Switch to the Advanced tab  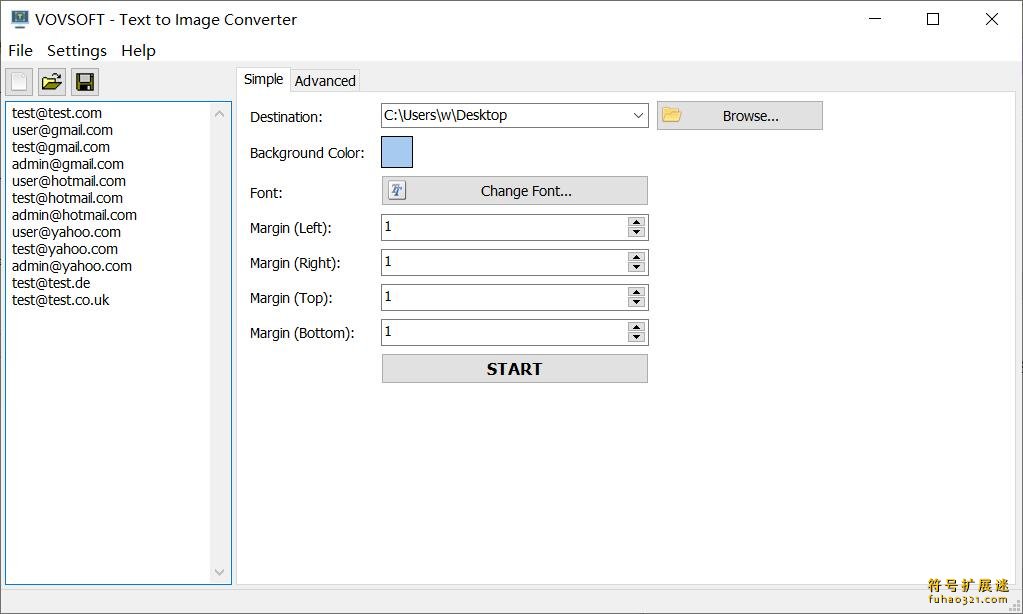click(325, 80)
